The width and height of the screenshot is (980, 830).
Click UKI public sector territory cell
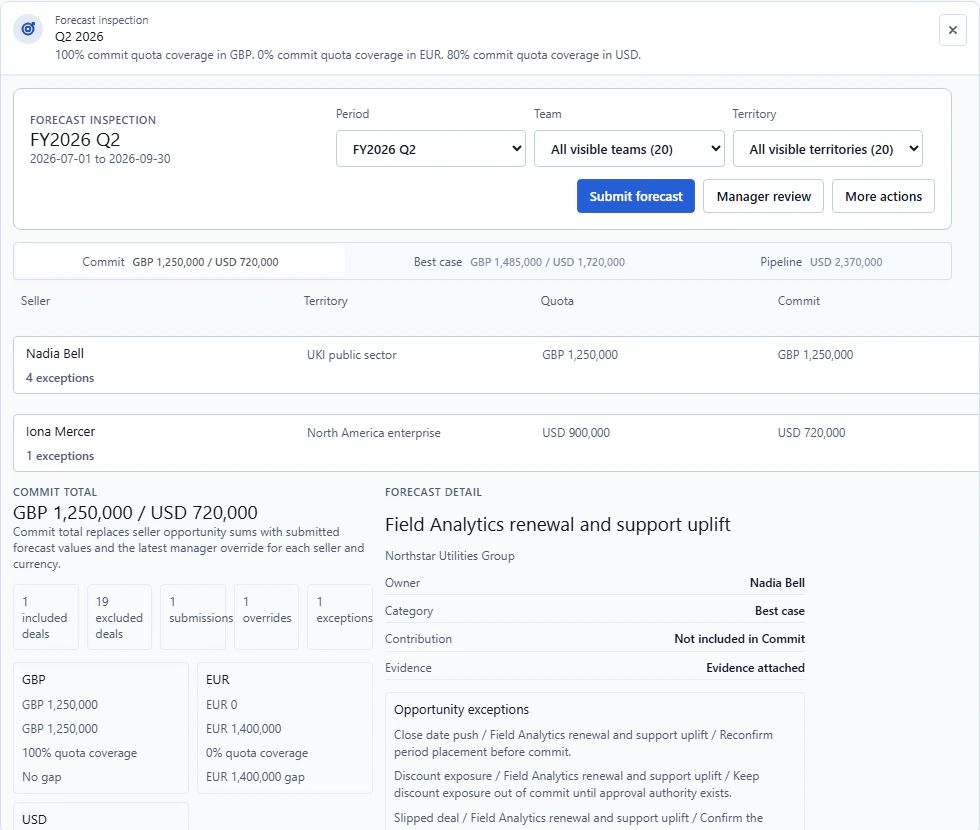(351, 355)
